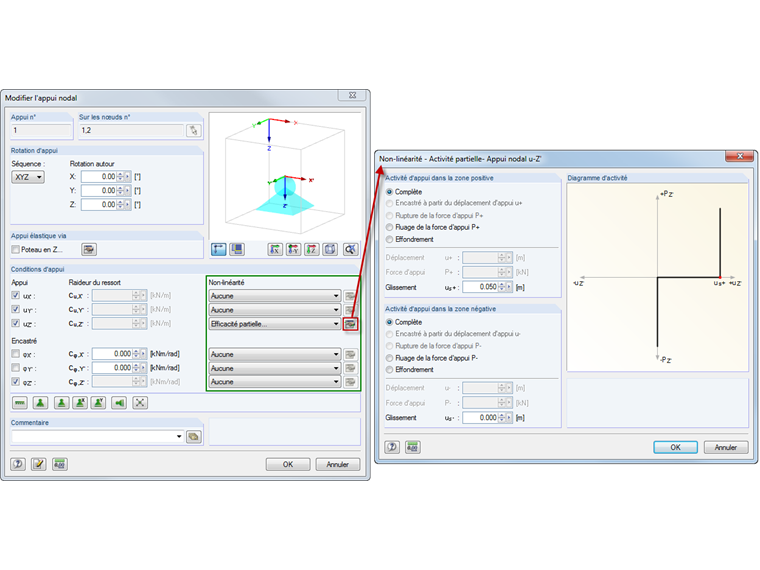
Task: Close the Non-linéarité dialog
Action: (x=740, y=156)
